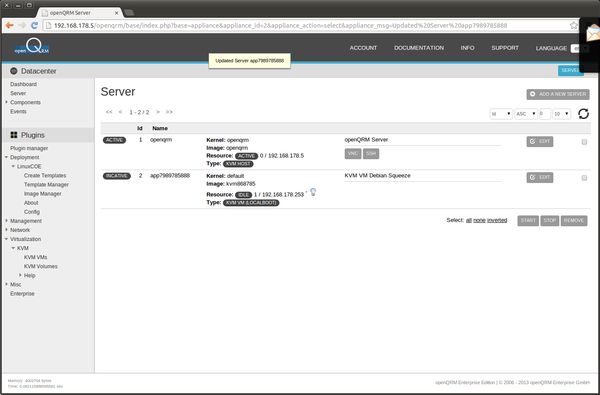
Task: Open the Info menu
Action: 467,48
